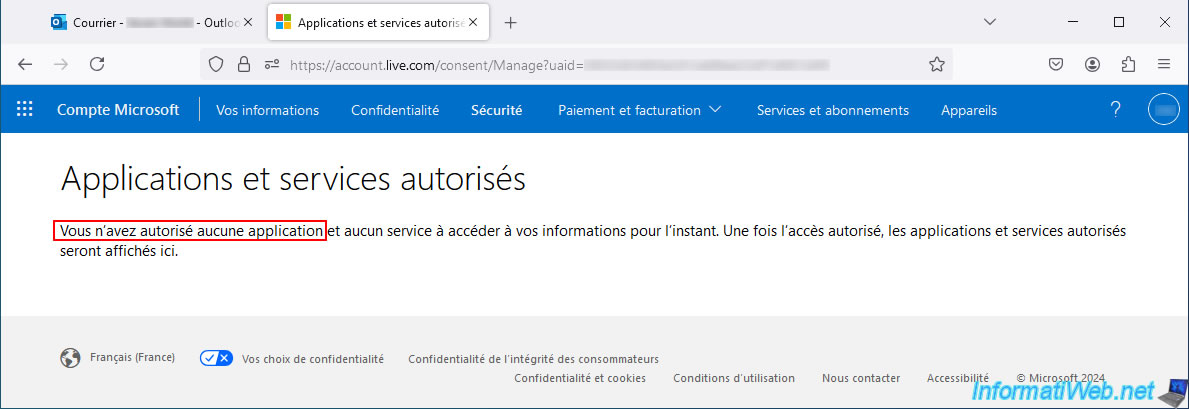Maximize the browser window
Viewport: 1189px width, 409px height.
tap(1119, 23)
